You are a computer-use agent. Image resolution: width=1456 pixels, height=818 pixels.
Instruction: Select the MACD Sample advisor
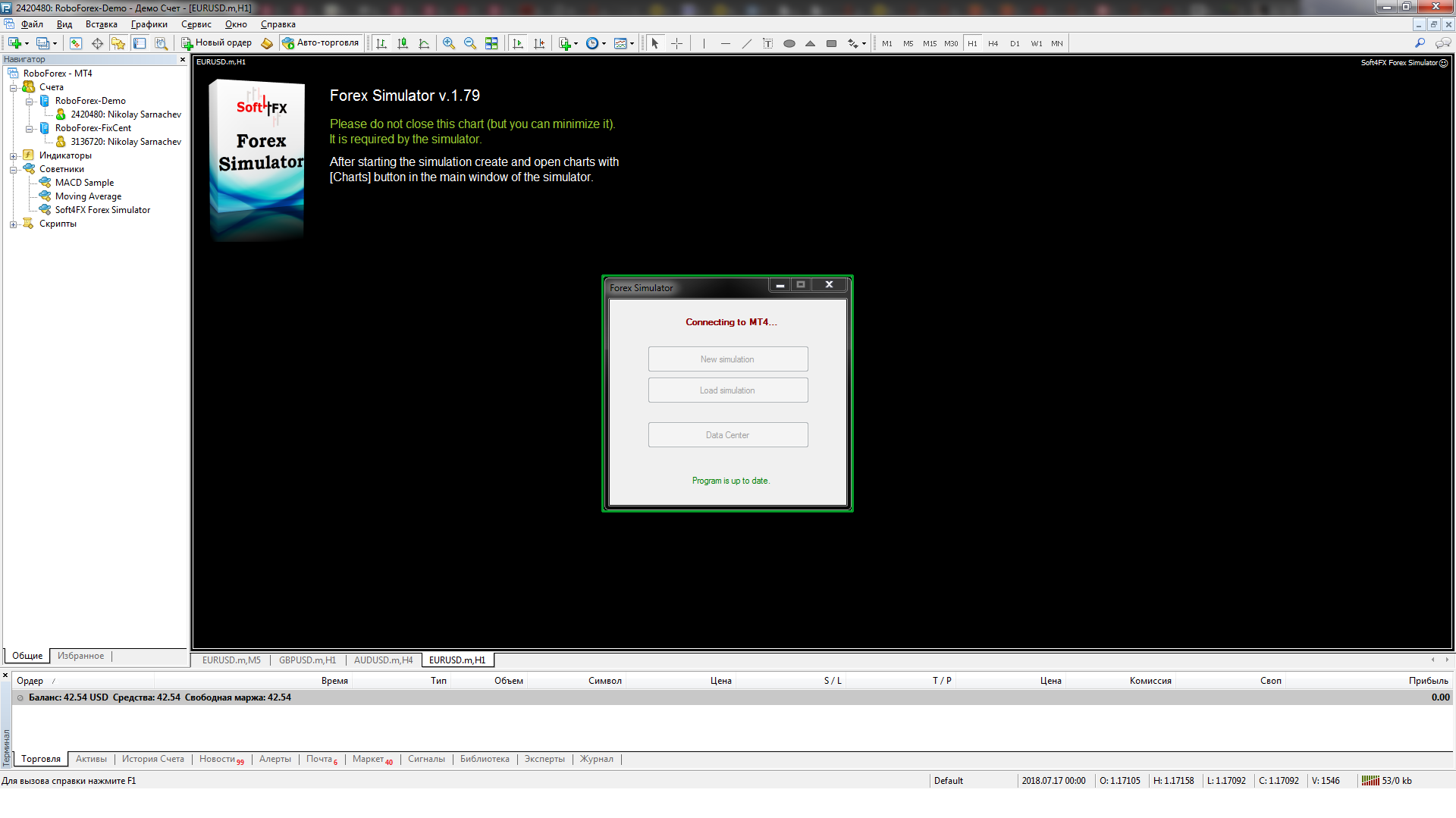[x=84, y=183]
